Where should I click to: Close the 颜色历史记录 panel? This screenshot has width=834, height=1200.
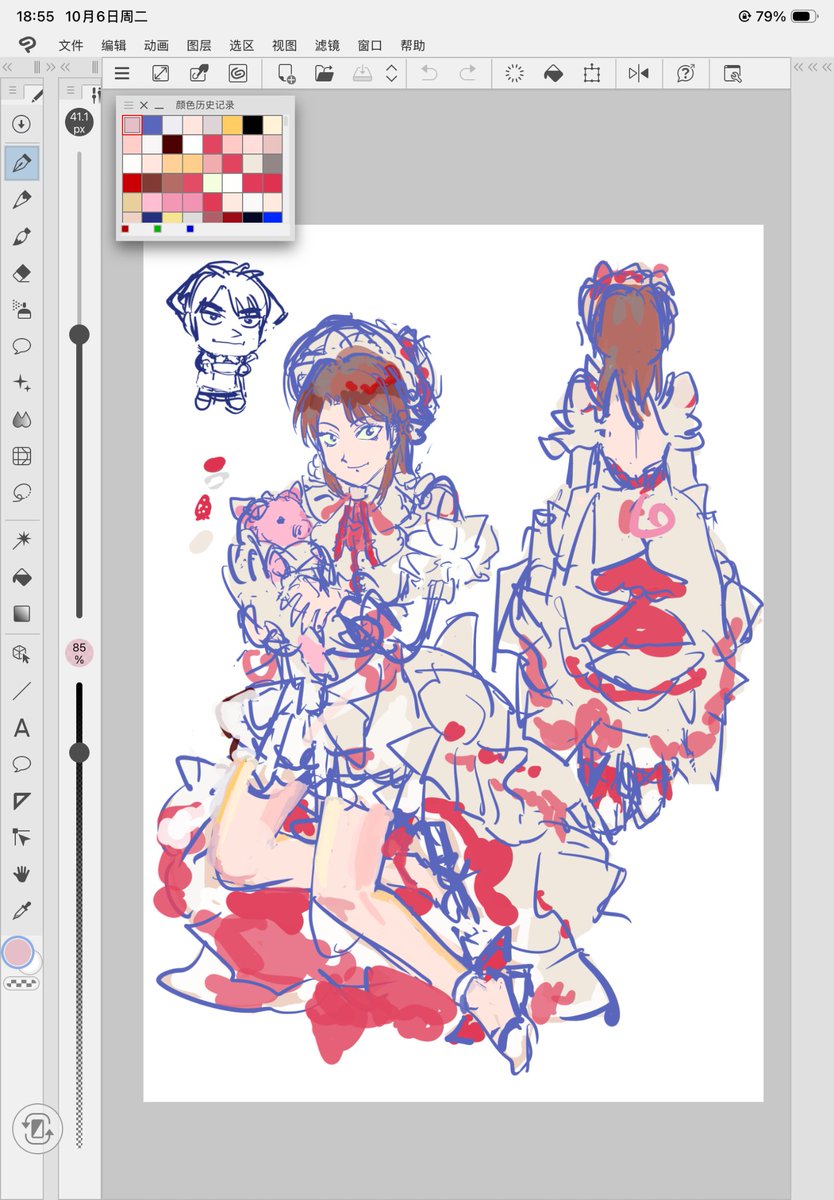144,105
